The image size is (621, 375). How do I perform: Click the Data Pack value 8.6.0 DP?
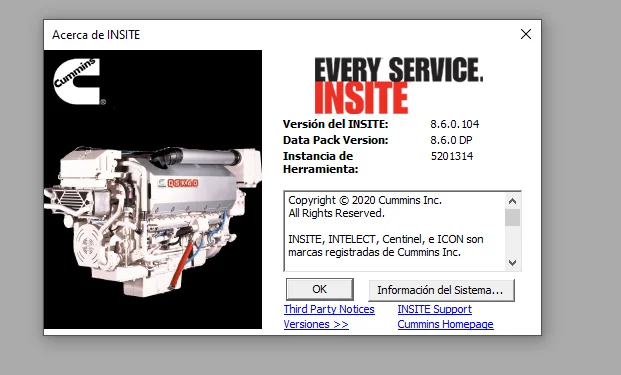451,140
